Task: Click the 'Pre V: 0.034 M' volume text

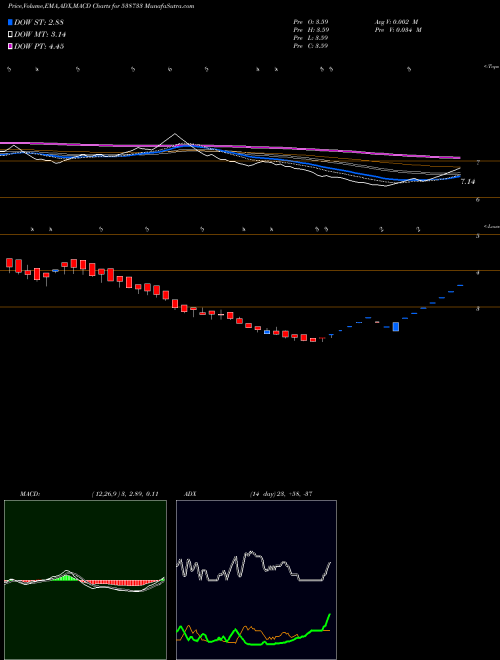Action: point(399,30)
